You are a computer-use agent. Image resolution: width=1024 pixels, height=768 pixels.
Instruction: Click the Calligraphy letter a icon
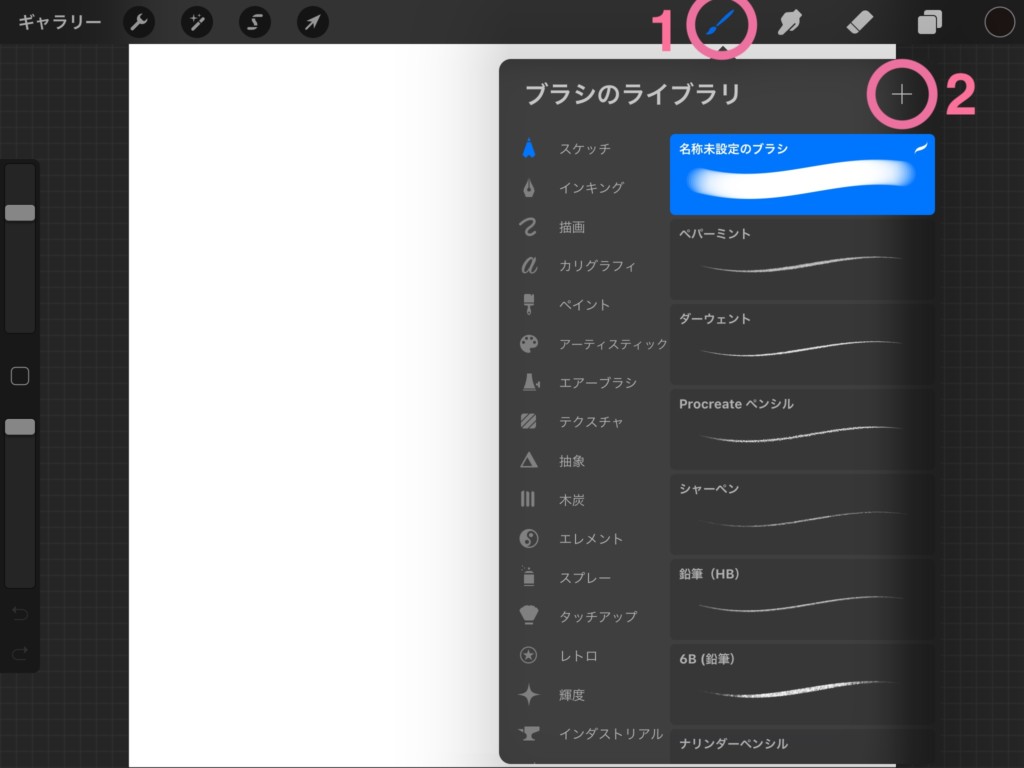coord(529,265)
